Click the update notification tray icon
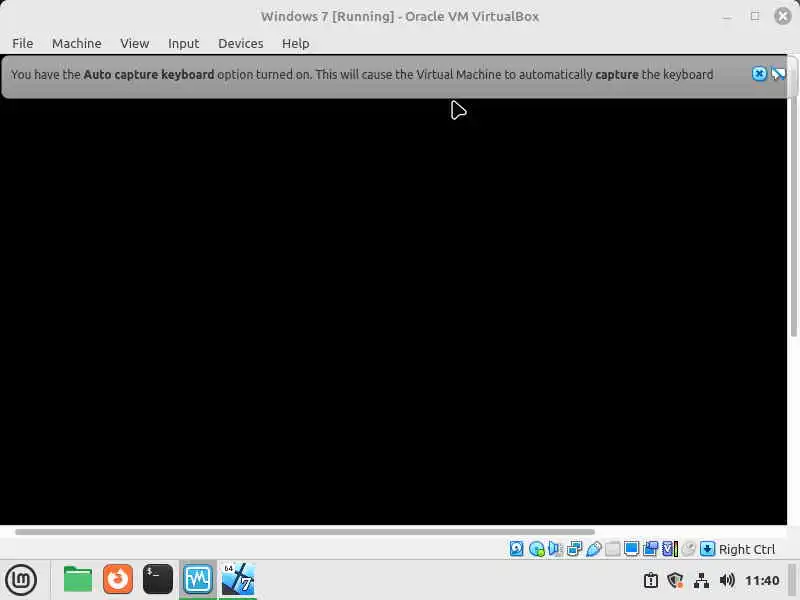 click(651, 581)
